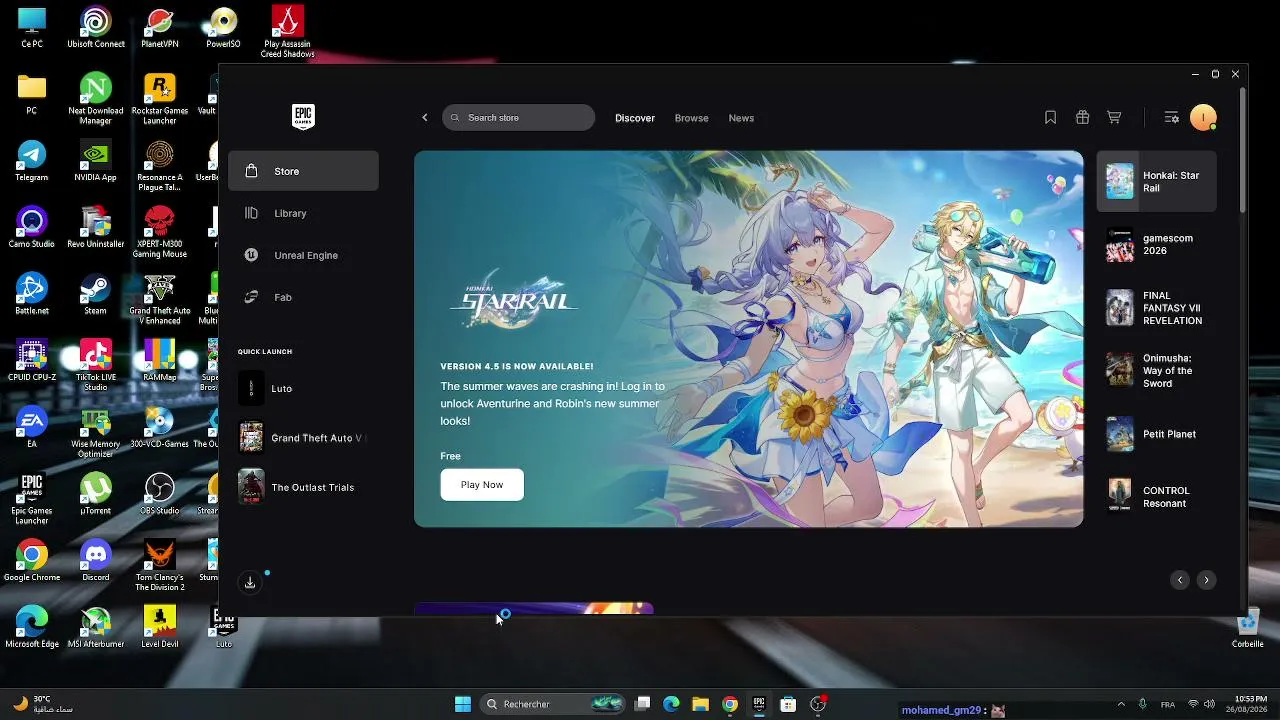This screenshot has width=1280, height=720.
Task: Open the Library section in the sidebar
Action: tap(303, 213)
